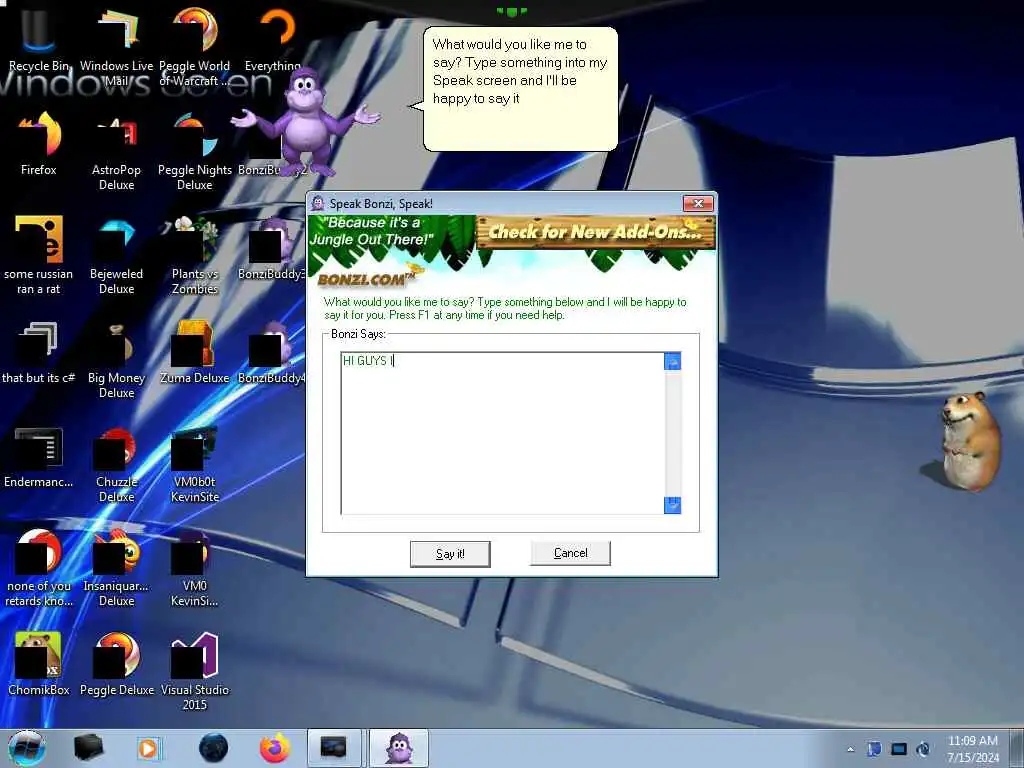This screenshot has width=1024, height=768.
Task: Open the Recycle Bin desktop icon
Action: pos(38,38)
